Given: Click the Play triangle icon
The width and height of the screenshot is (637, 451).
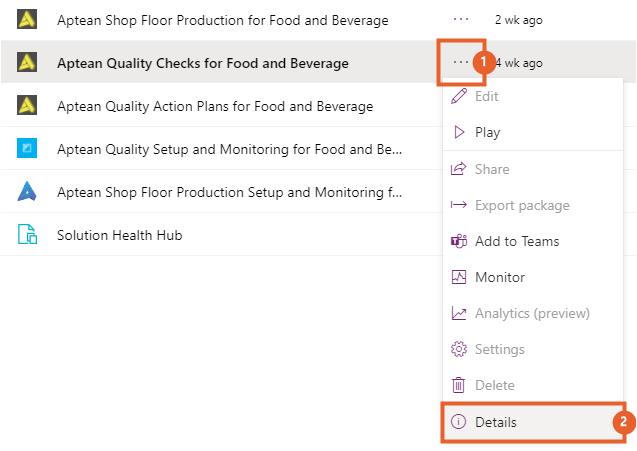Looking at the screenshot, I should click(x=459, y=132).
